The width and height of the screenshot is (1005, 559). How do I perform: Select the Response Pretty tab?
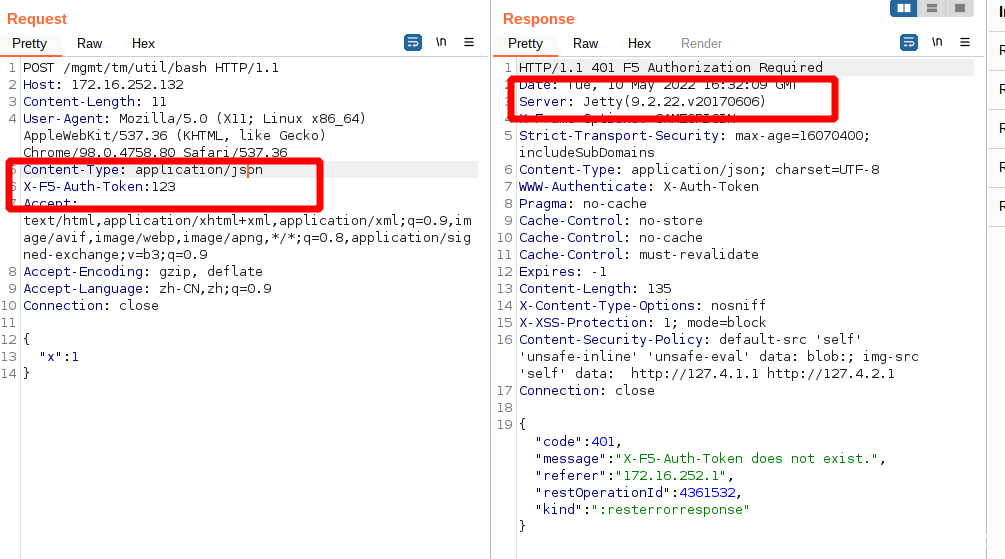click(526, 44)
